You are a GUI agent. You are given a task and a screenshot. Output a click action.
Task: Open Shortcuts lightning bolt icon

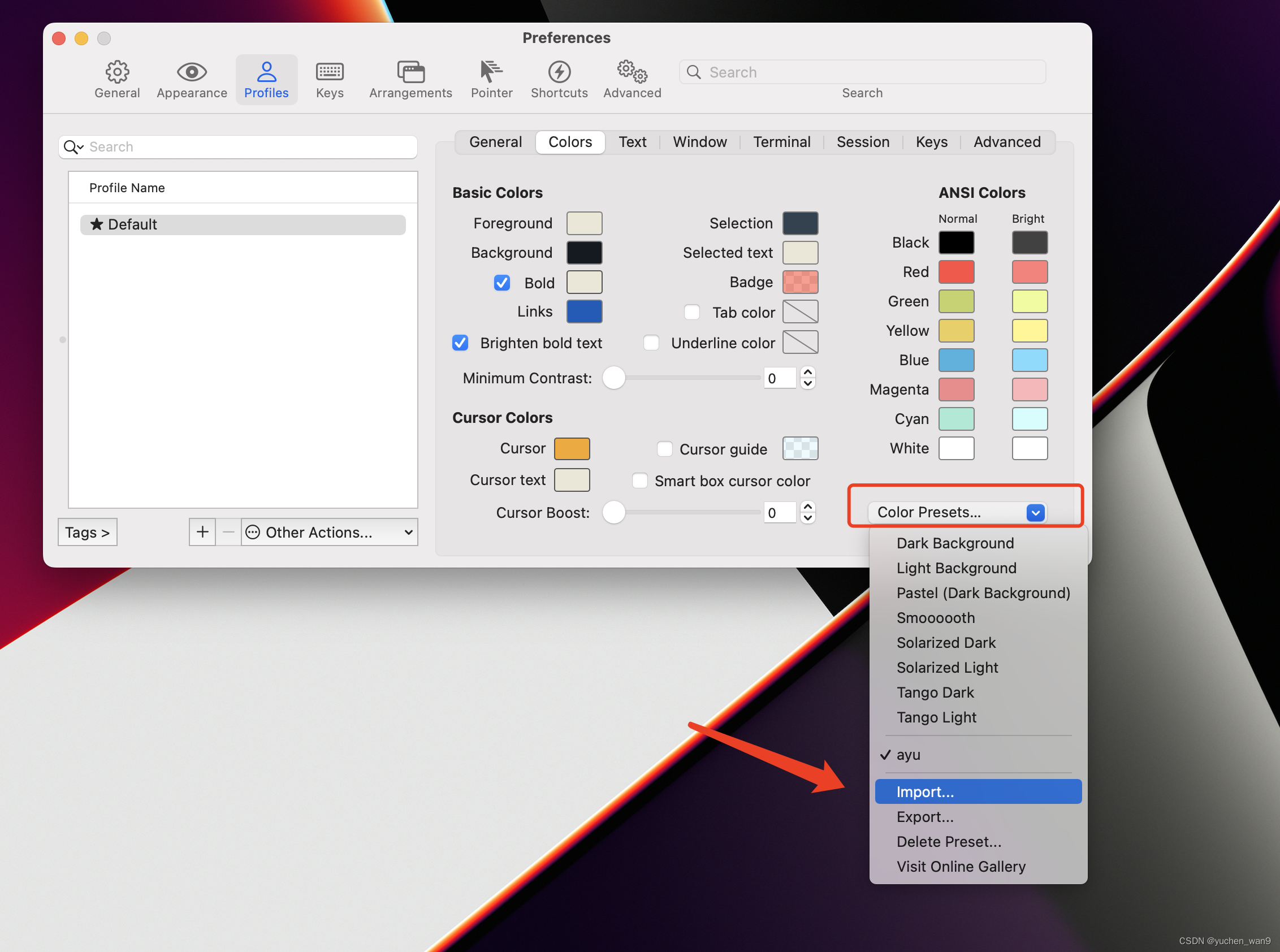point(559,72)
